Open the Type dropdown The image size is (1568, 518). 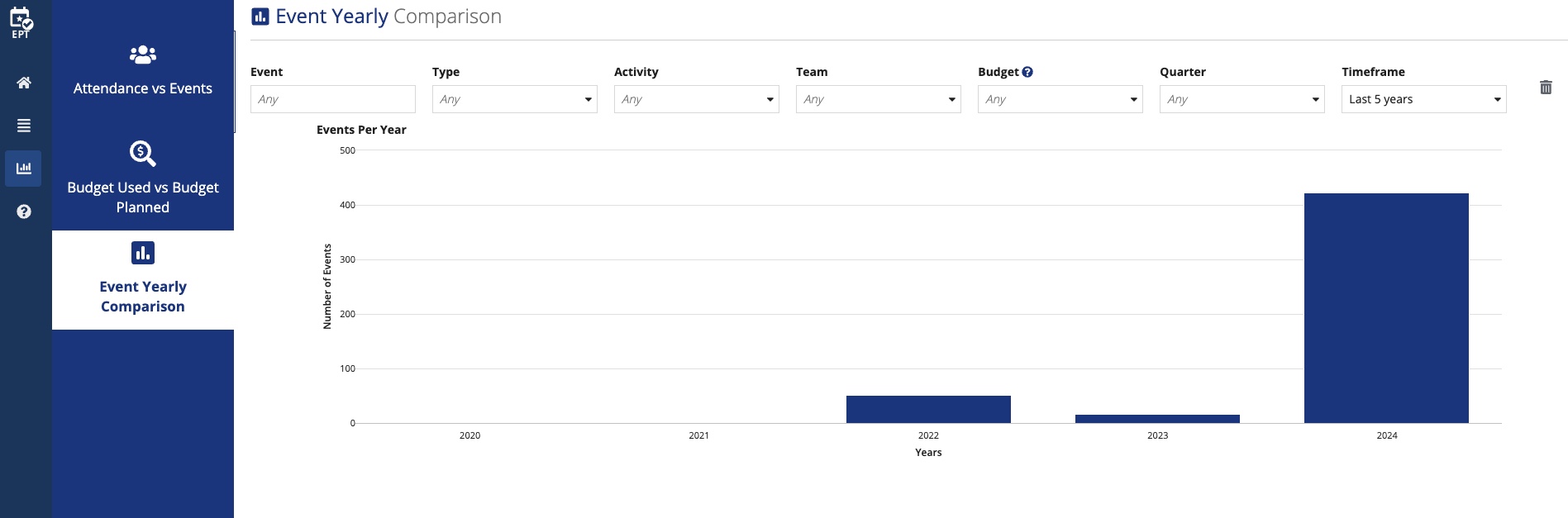515,99
